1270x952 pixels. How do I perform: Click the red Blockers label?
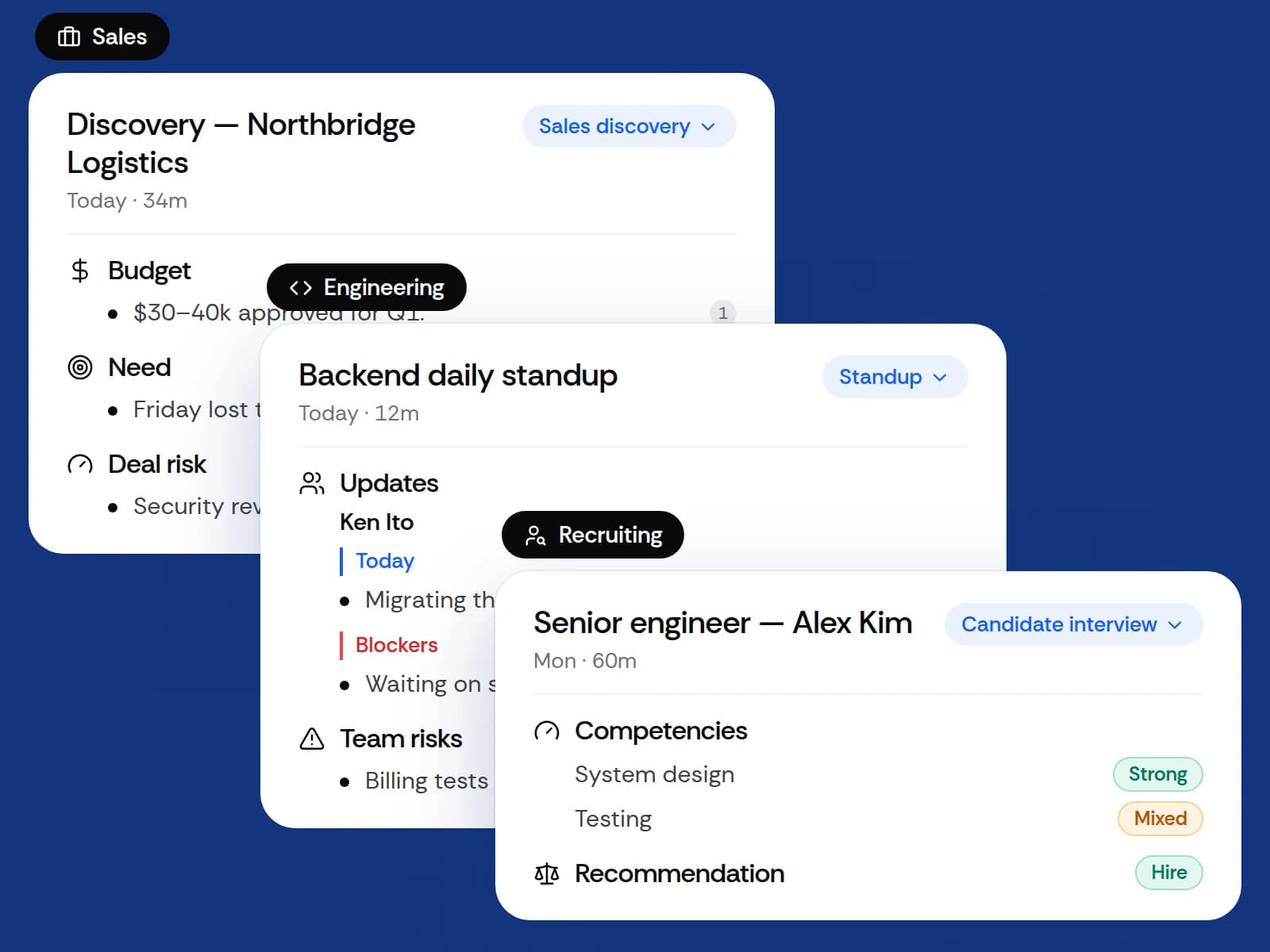(x=397, y=645)
